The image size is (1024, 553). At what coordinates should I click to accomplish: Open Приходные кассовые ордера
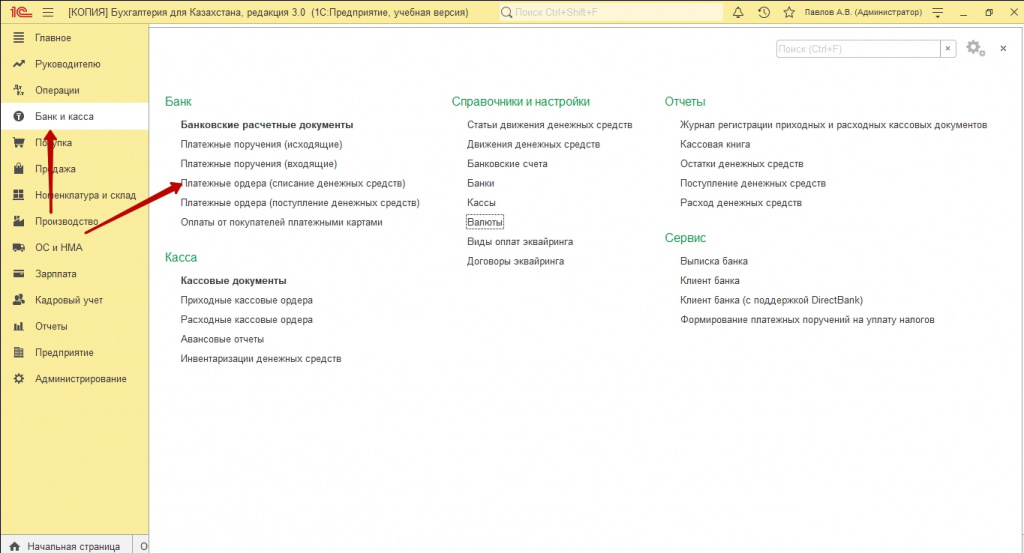[246, 300]
